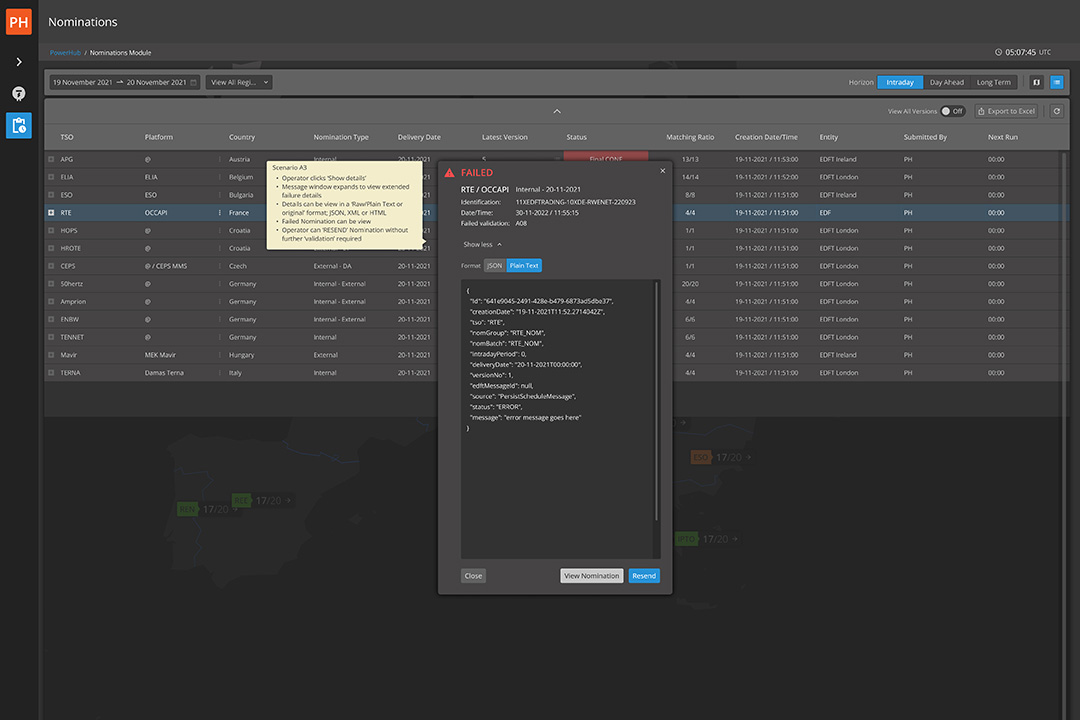
Task: Close the FAILED dialog with X
Action: coord(662,171)
